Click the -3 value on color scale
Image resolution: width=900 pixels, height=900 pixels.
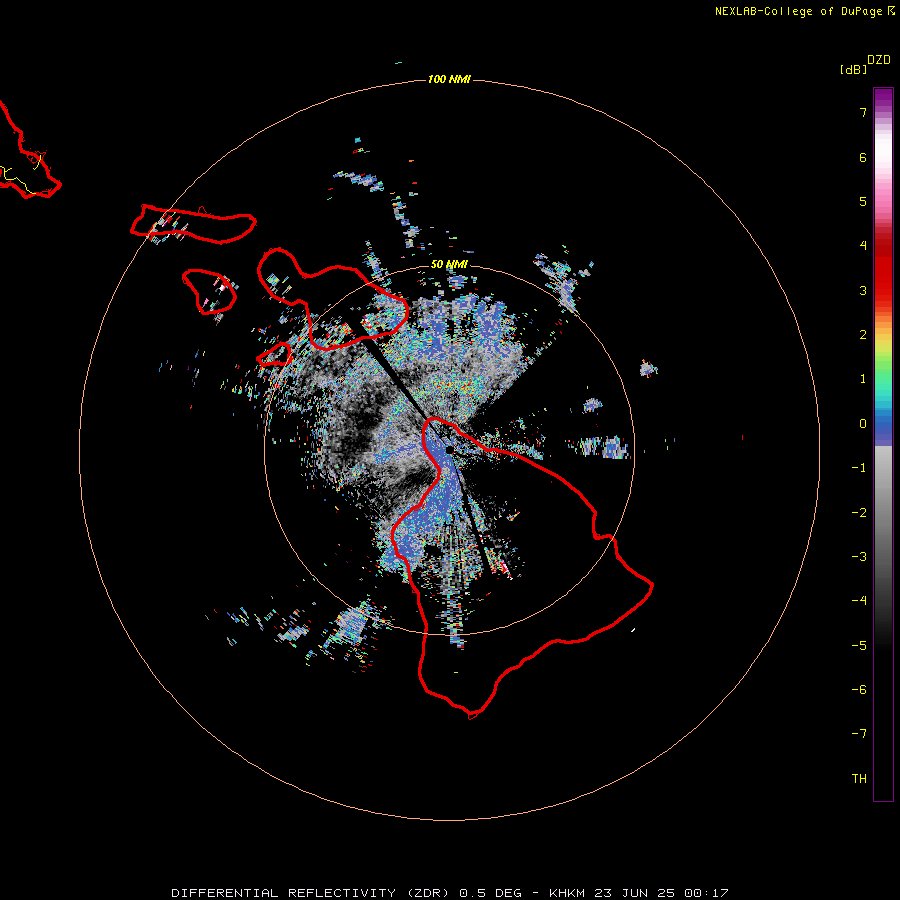pyautogui.click(x=859, y=557)
